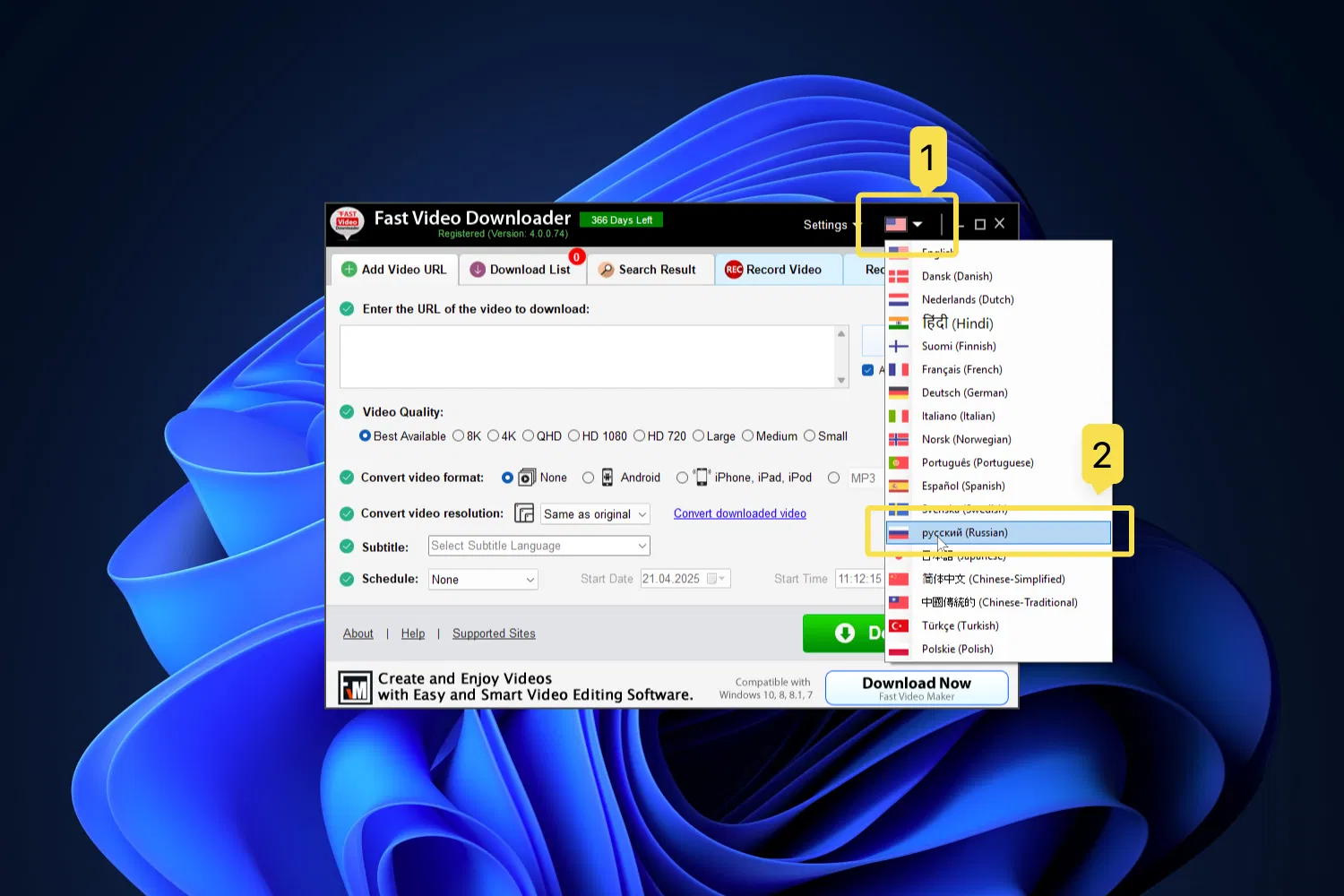The width and height of the screenshot is (1344, 896).
Task: Select Español (Spanish) language
Action: 998,487
